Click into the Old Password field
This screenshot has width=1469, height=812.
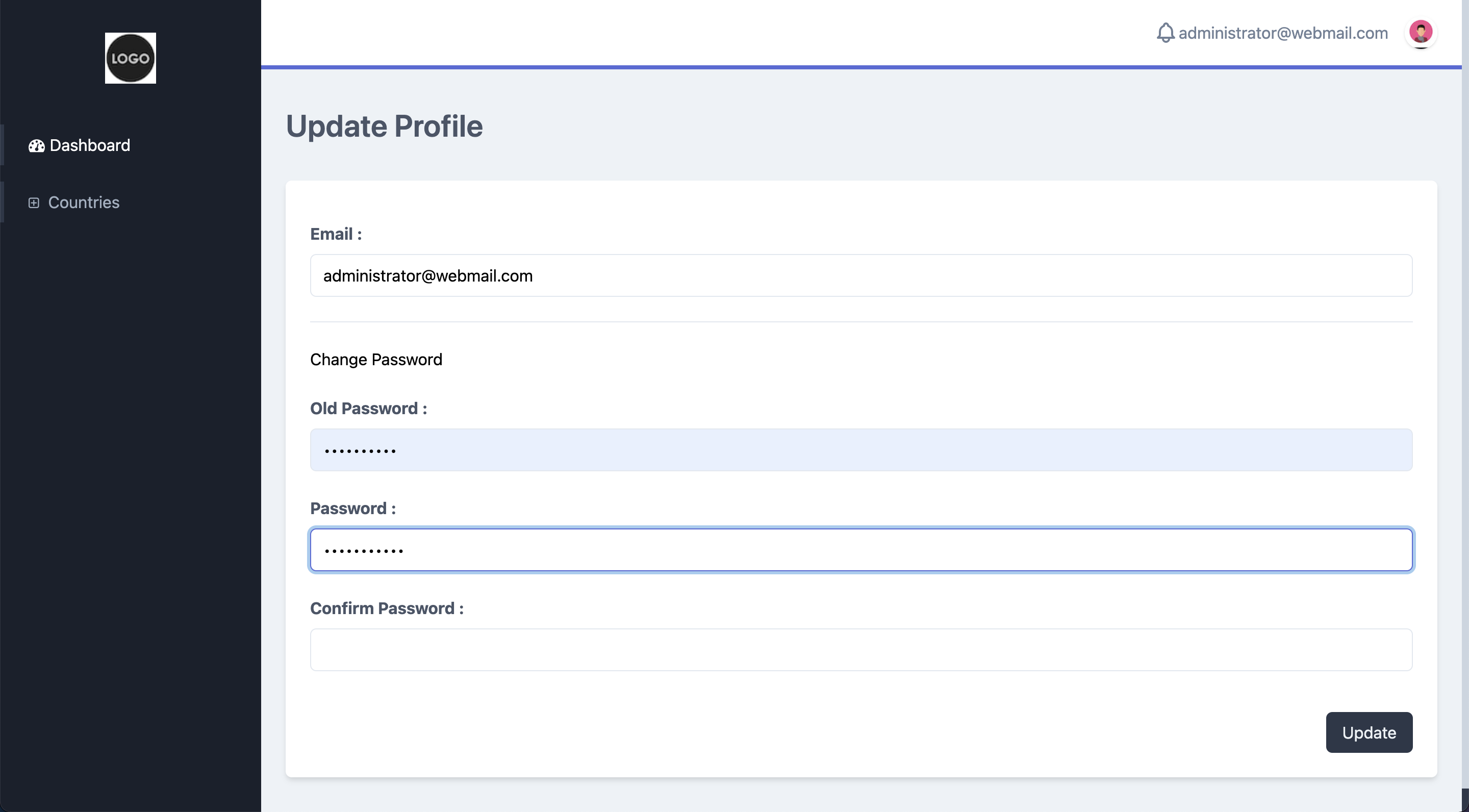coord(860,450)
